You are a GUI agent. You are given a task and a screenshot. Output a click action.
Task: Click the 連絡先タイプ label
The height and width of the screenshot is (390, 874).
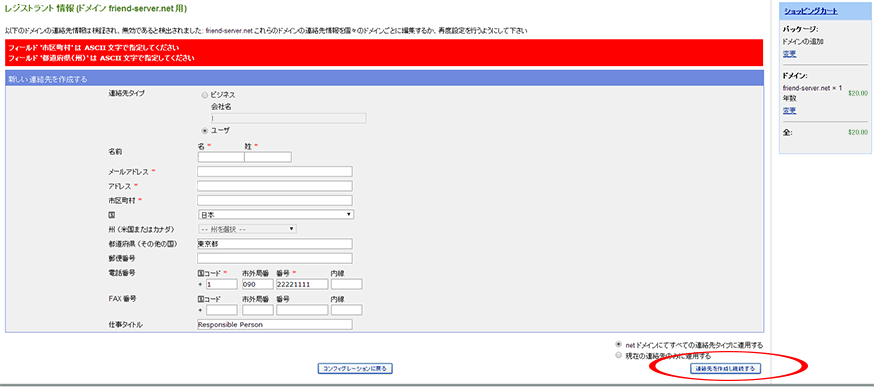[126, 93]
